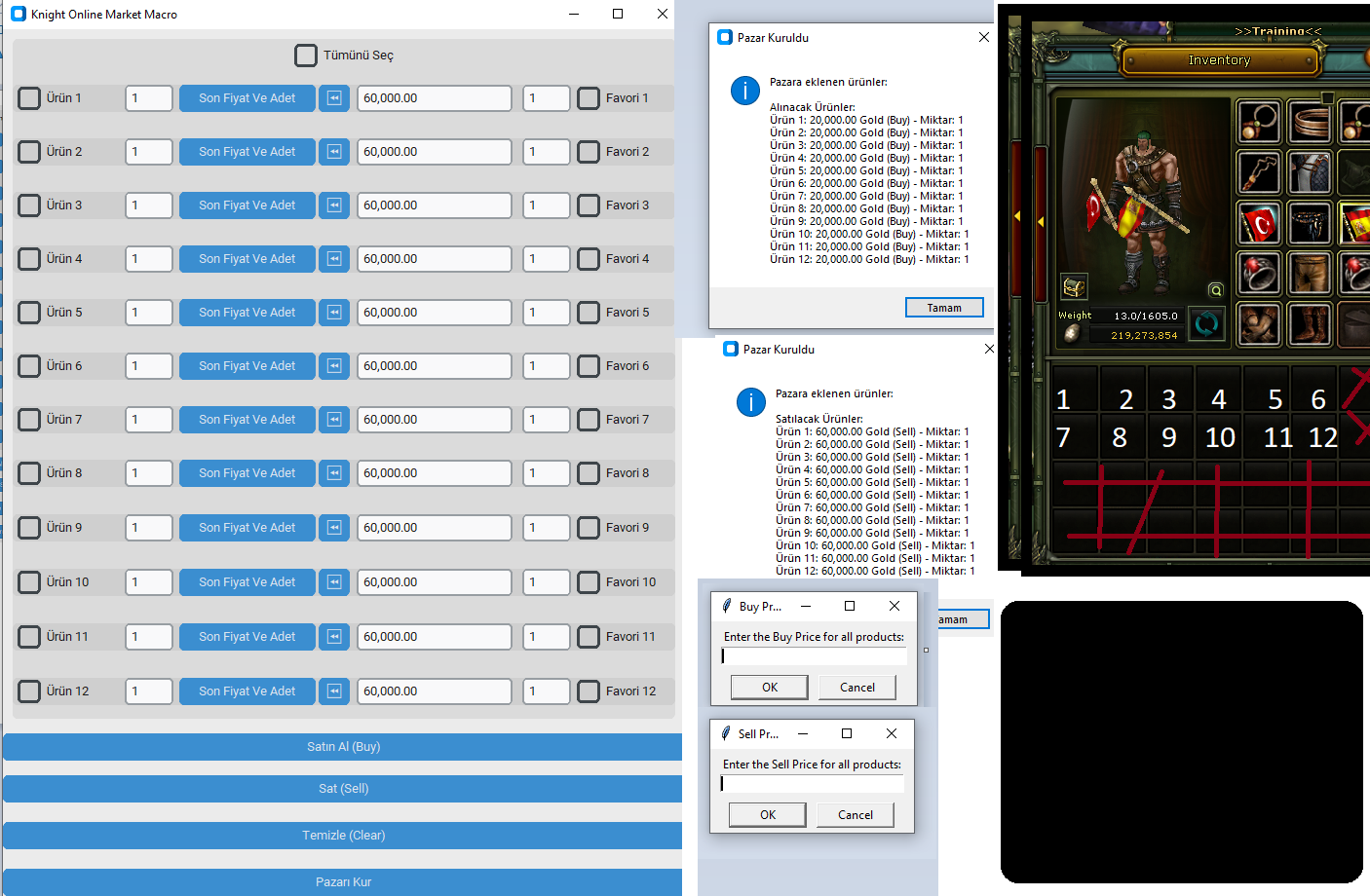Click the Inventory title tab in game window
Screen dimensions: 1370x896
[1219, 60]
